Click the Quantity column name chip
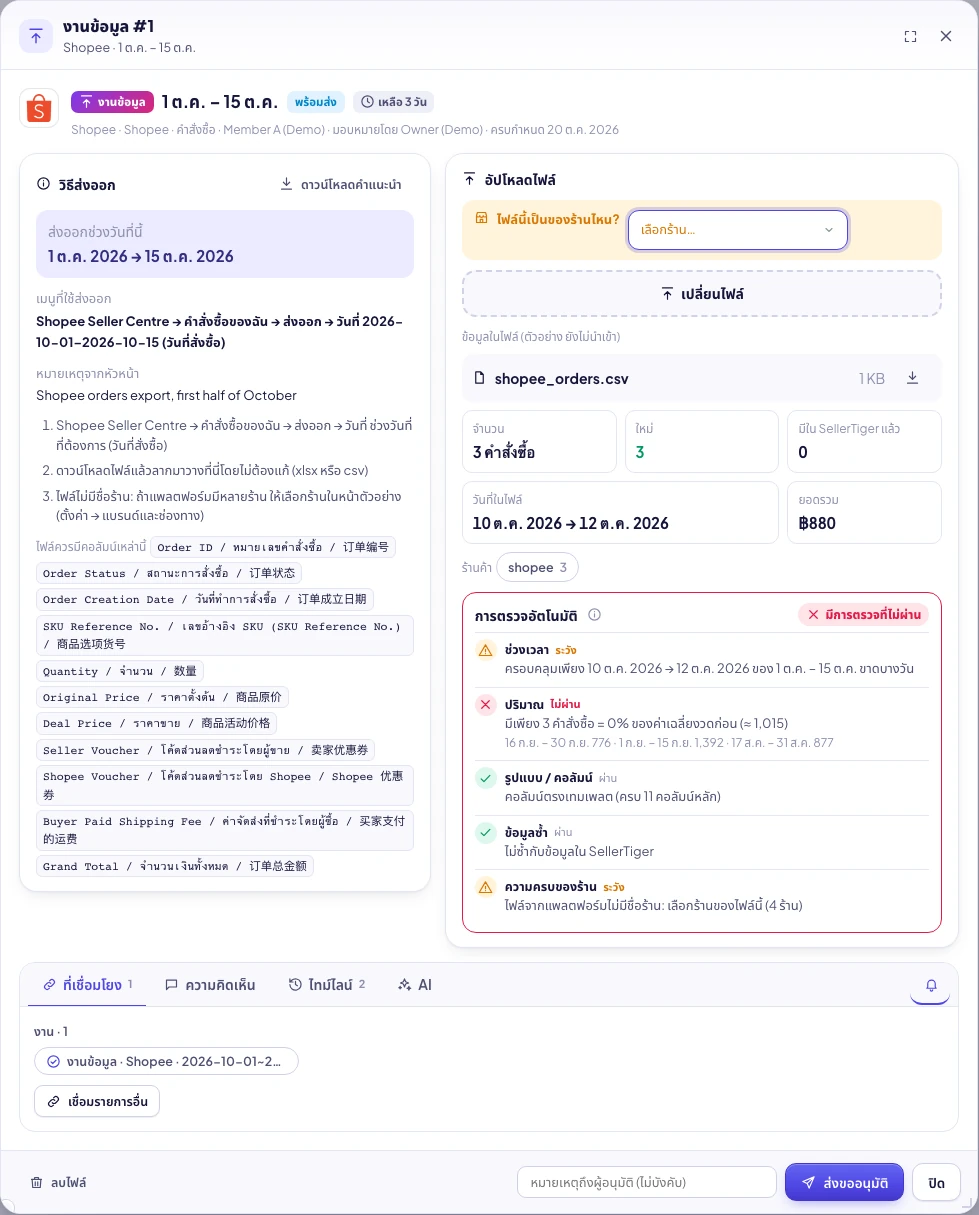 coord(120,671)
